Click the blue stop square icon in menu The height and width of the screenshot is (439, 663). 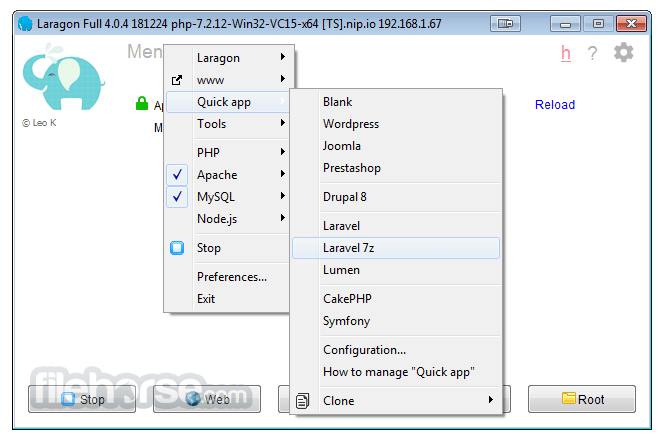[177, 248]
